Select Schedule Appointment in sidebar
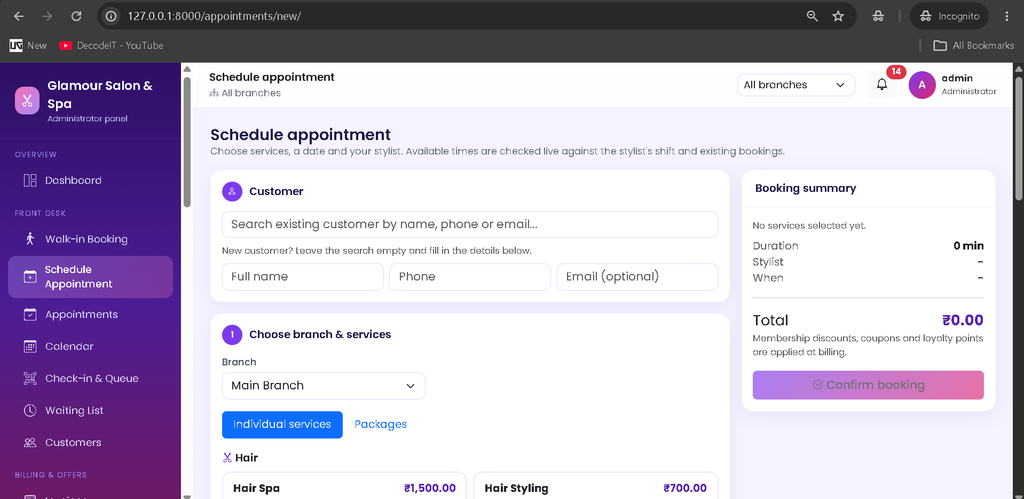 click(90, 277)
